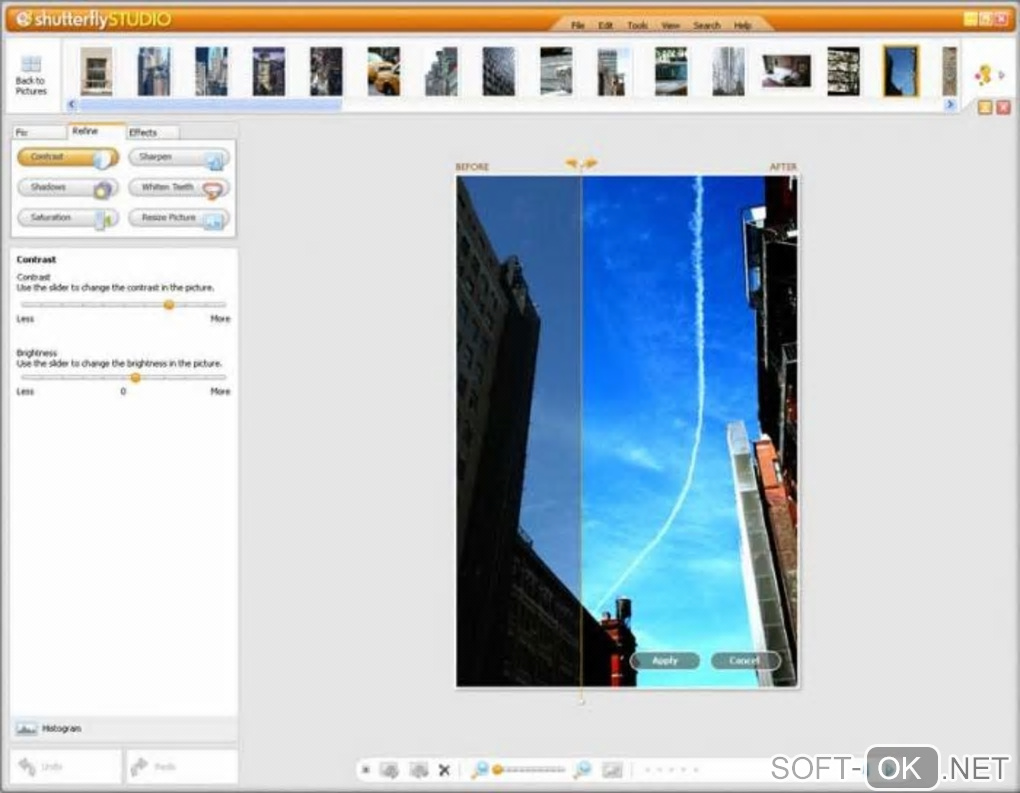Click the small stop square in bottom toolbar
Screen dimensions: 1020x793
366,770
